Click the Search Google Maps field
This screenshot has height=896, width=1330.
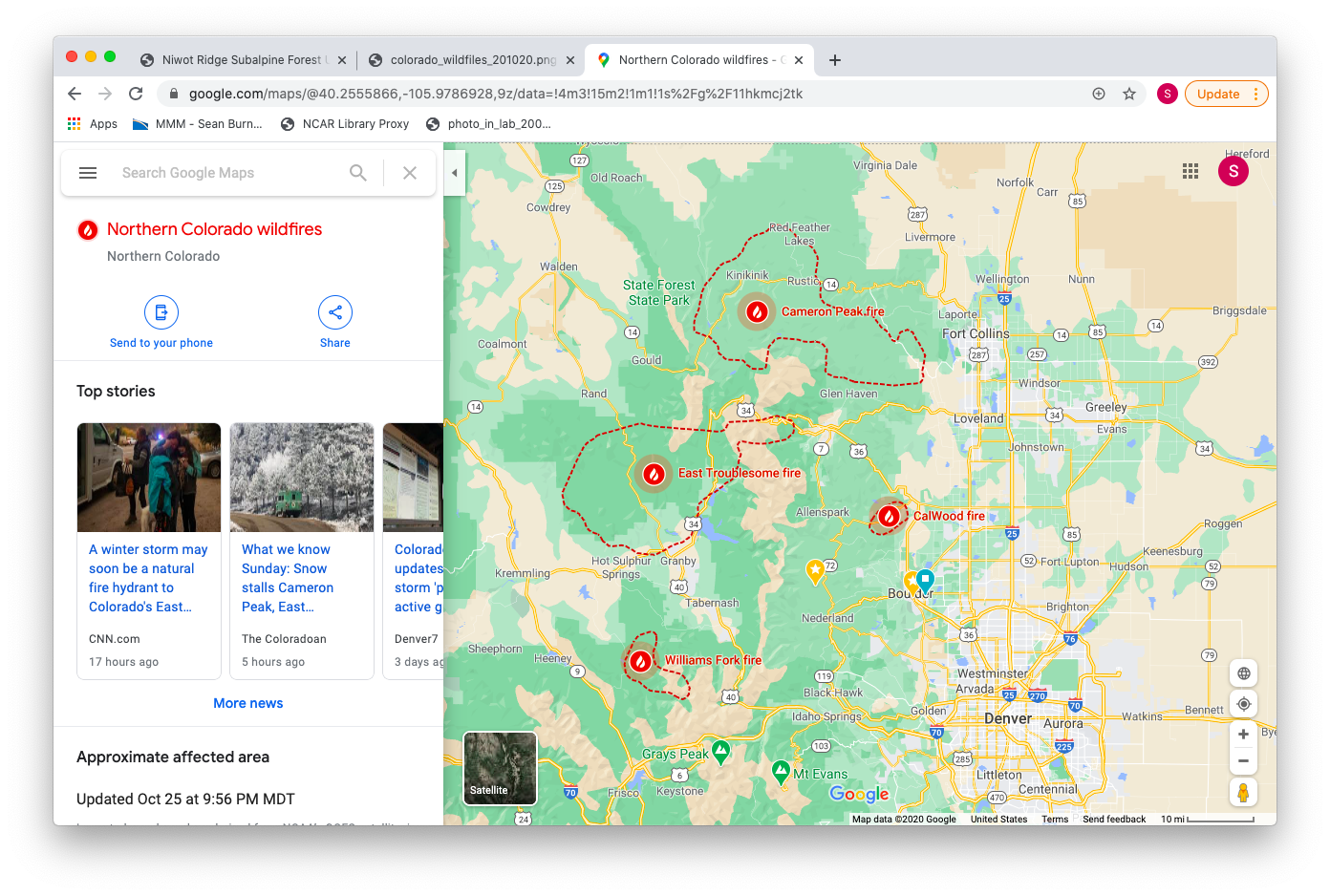(188, 173)
